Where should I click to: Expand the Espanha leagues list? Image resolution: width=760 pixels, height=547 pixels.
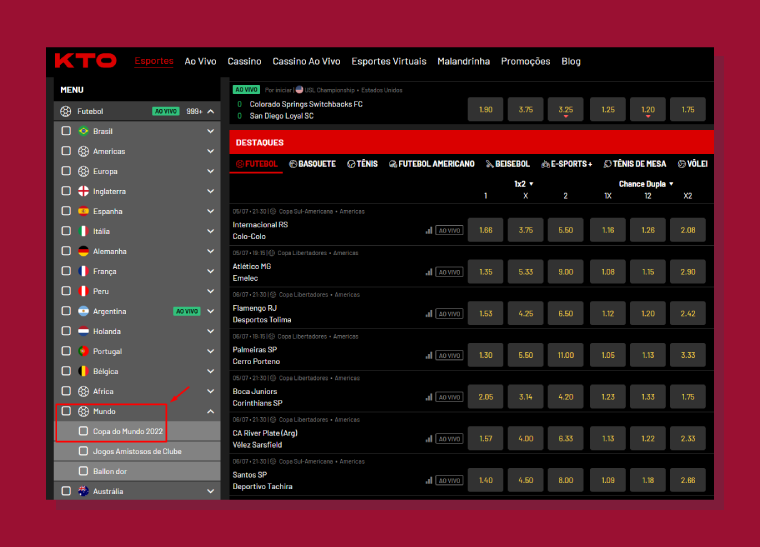(211, 211)
